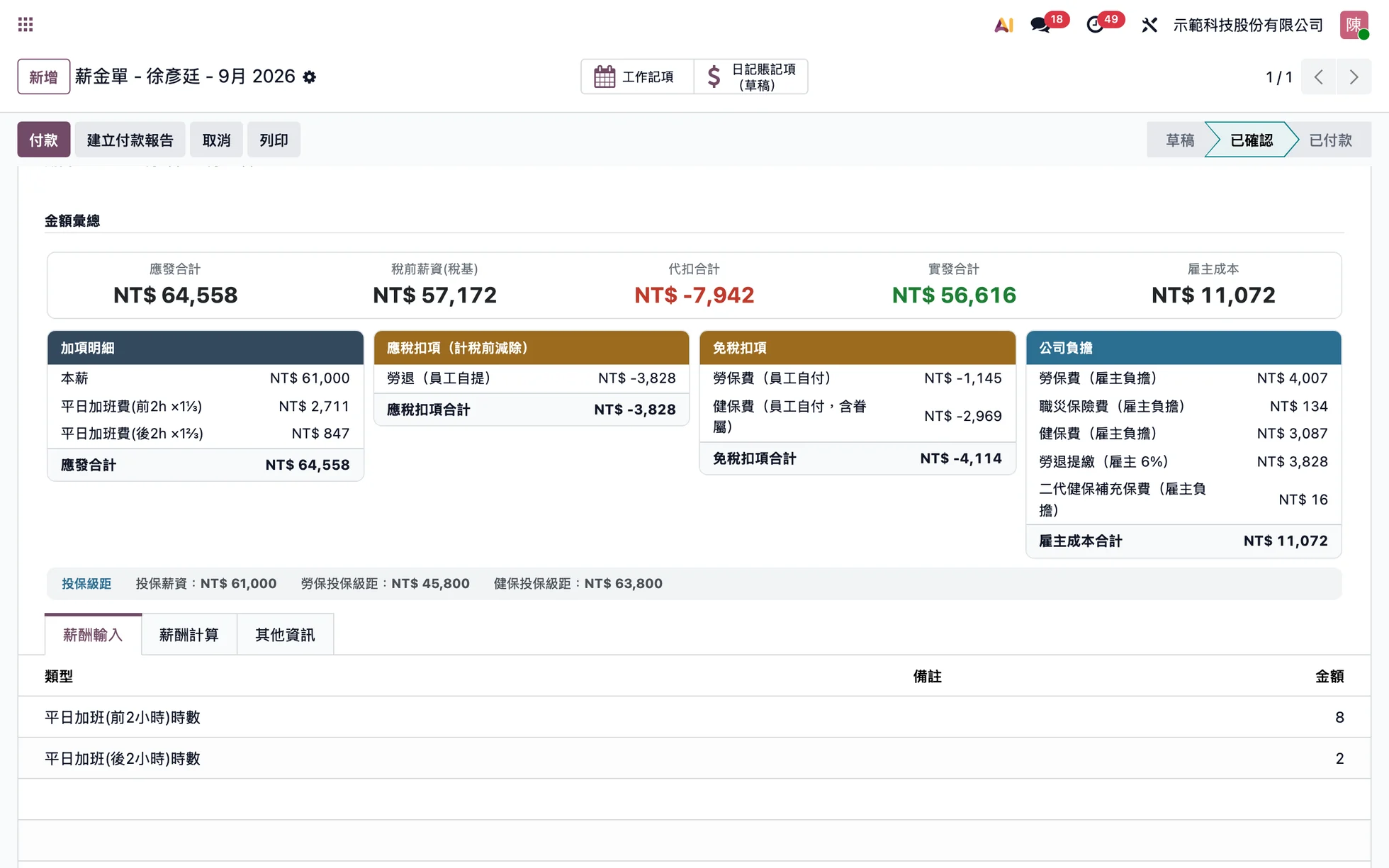1389x868 pixels.
Task: Go to previous record arrow
Action: pyautogui.click(x=1318, y=77)
